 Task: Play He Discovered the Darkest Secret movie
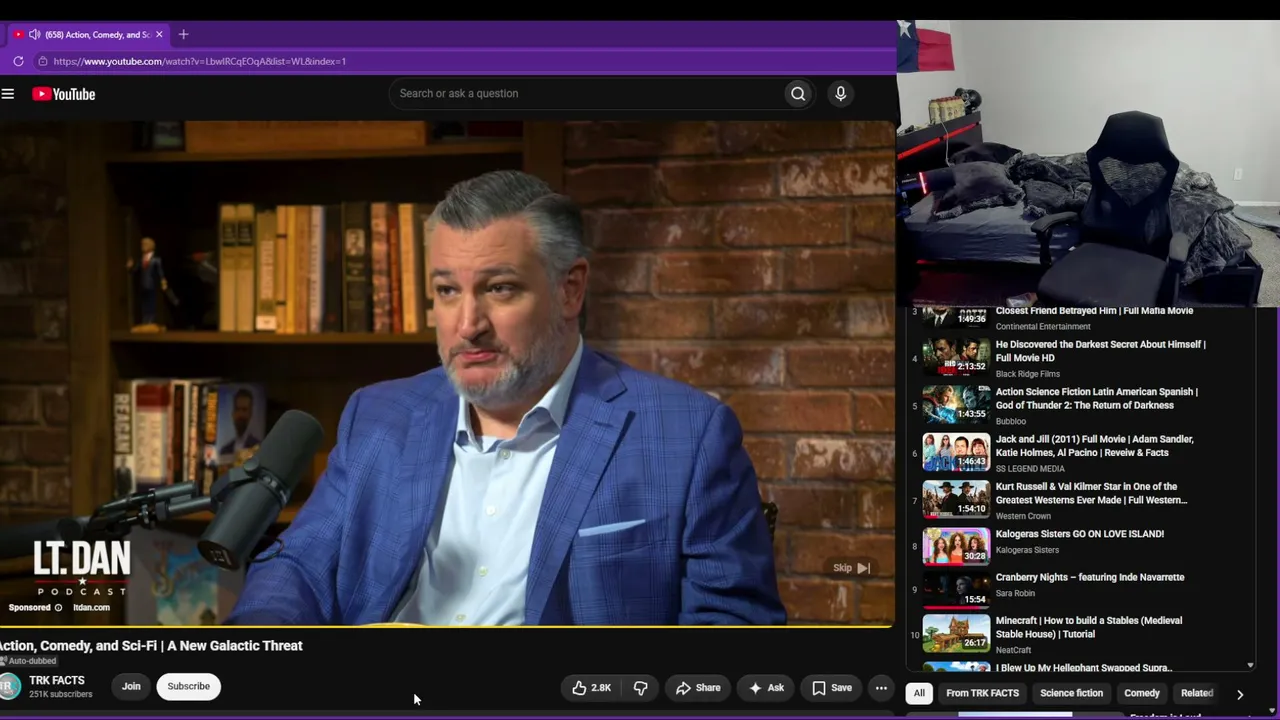tap(1100, 351)
